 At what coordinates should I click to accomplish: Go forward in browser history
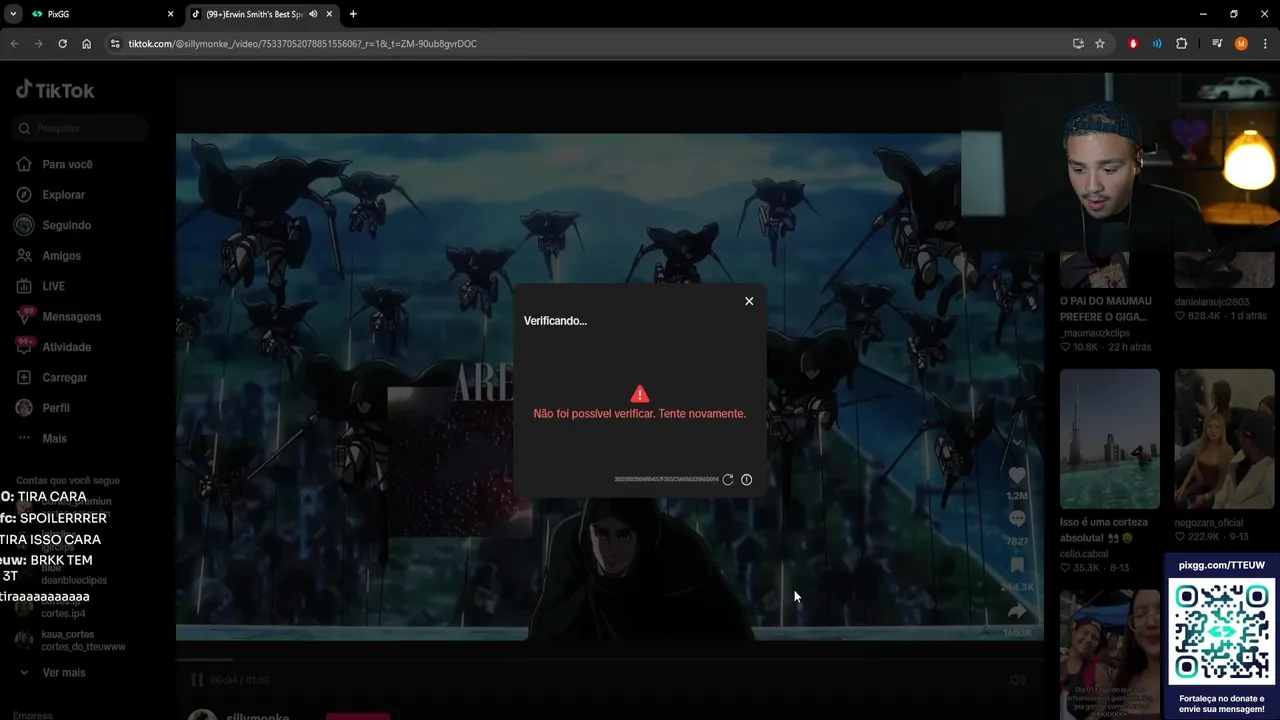(38, 44)
